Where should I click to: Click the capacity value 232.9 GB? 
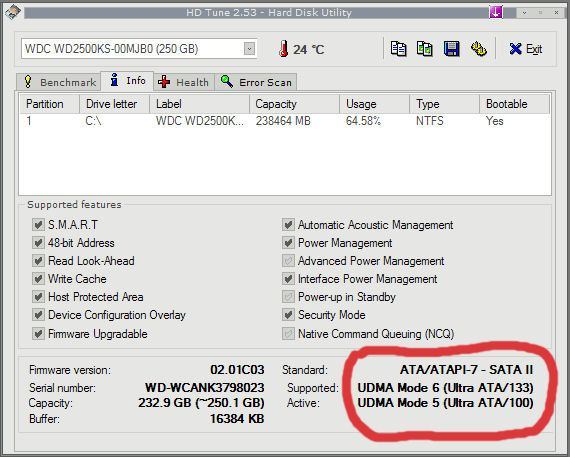pos(201,403)
